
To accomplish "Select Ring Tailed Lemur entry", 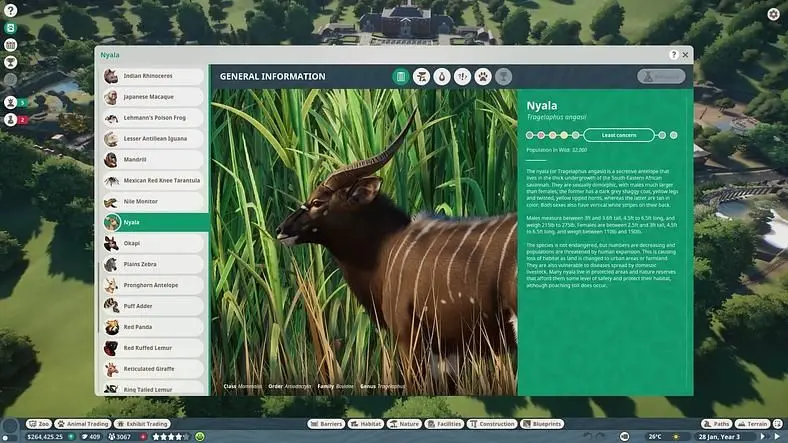I will click(x=153, y=389).
